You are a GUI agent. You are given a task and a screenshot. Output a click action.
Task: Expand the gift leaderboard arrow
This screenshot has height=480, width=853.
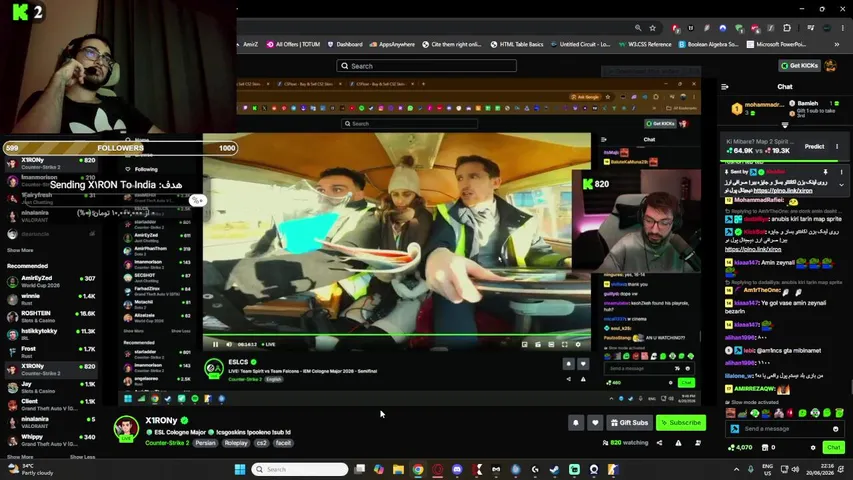tap(784, 125)
